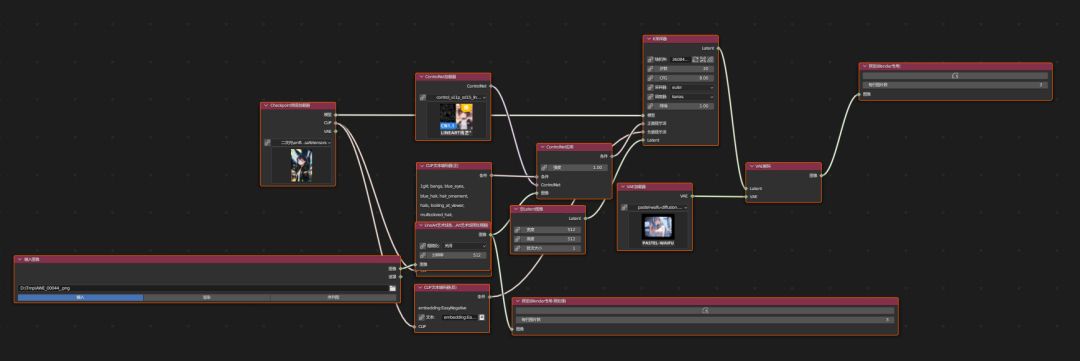Click the ControlNet strength field showing 1.00
The height and width of the screenshot is (361, 1080).
click(579, 167)
